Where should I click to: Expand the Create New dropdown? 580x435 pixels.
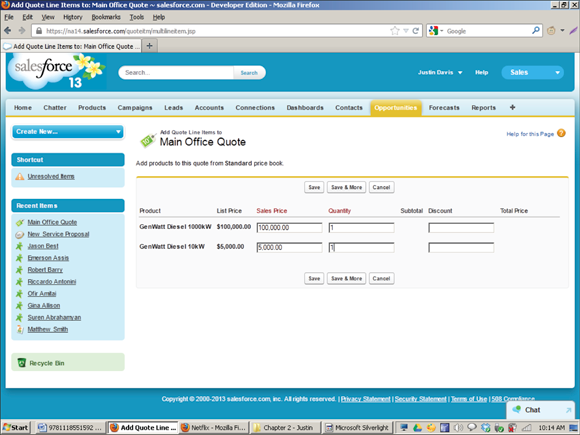(68, 131)
